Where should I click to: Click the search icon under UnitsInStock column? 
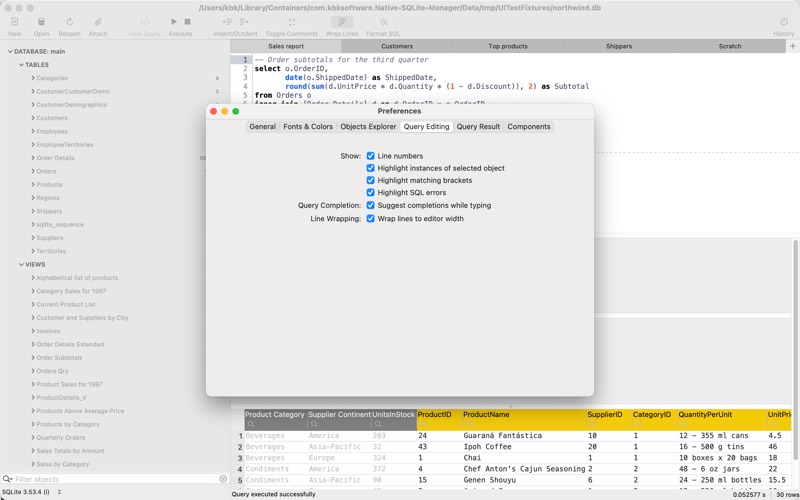378,424
